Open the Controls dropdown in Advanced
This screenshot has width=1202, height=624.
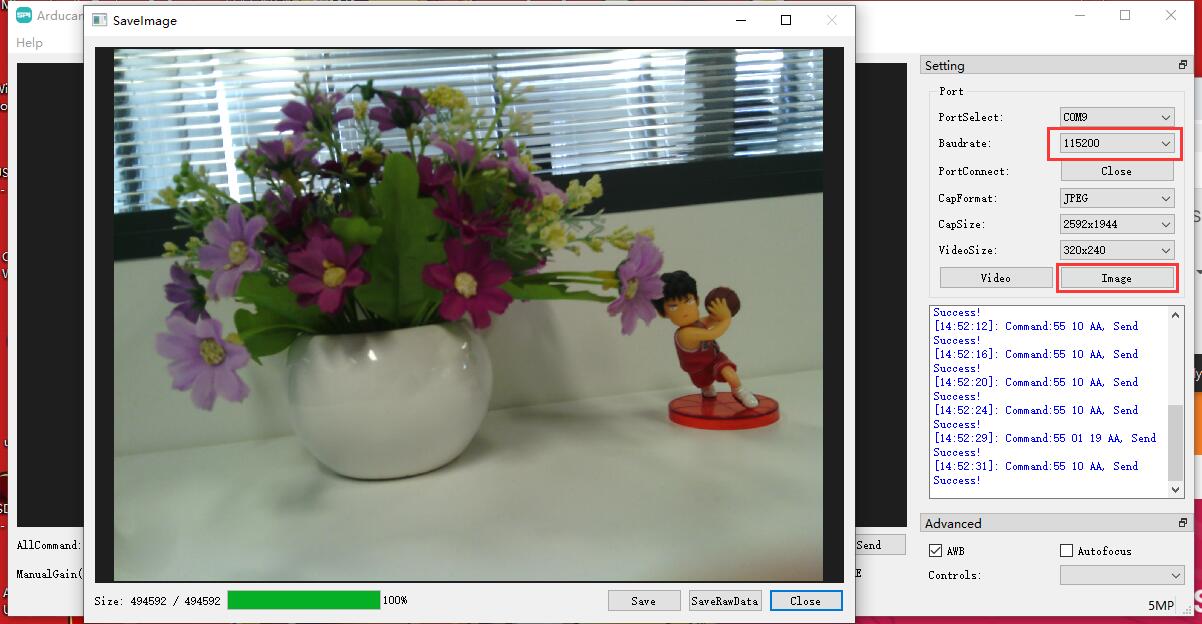click(x=1122, y=575)
